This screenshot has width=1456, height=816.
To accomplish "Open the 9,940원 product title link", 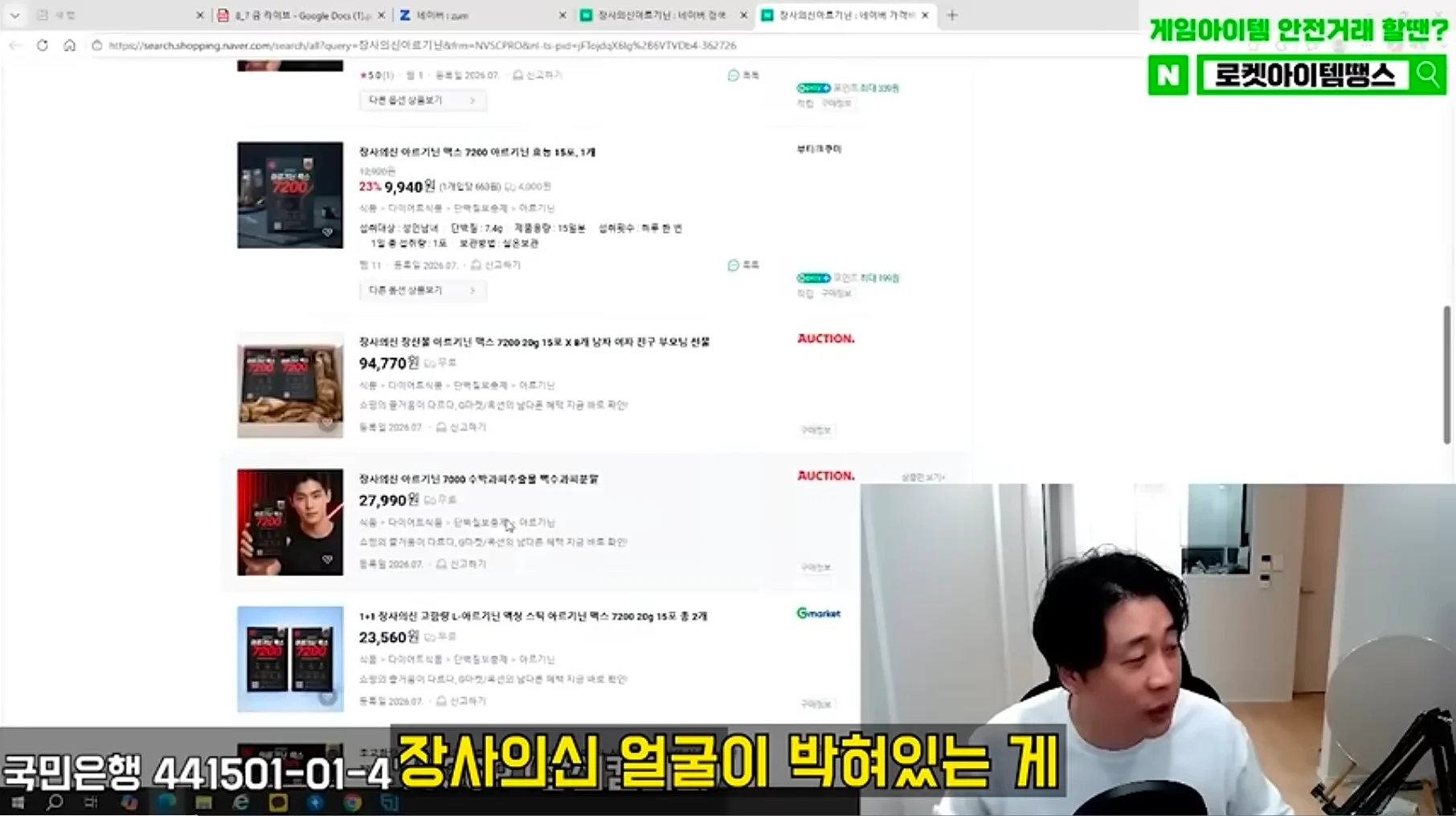I will [x=477, y=152].
